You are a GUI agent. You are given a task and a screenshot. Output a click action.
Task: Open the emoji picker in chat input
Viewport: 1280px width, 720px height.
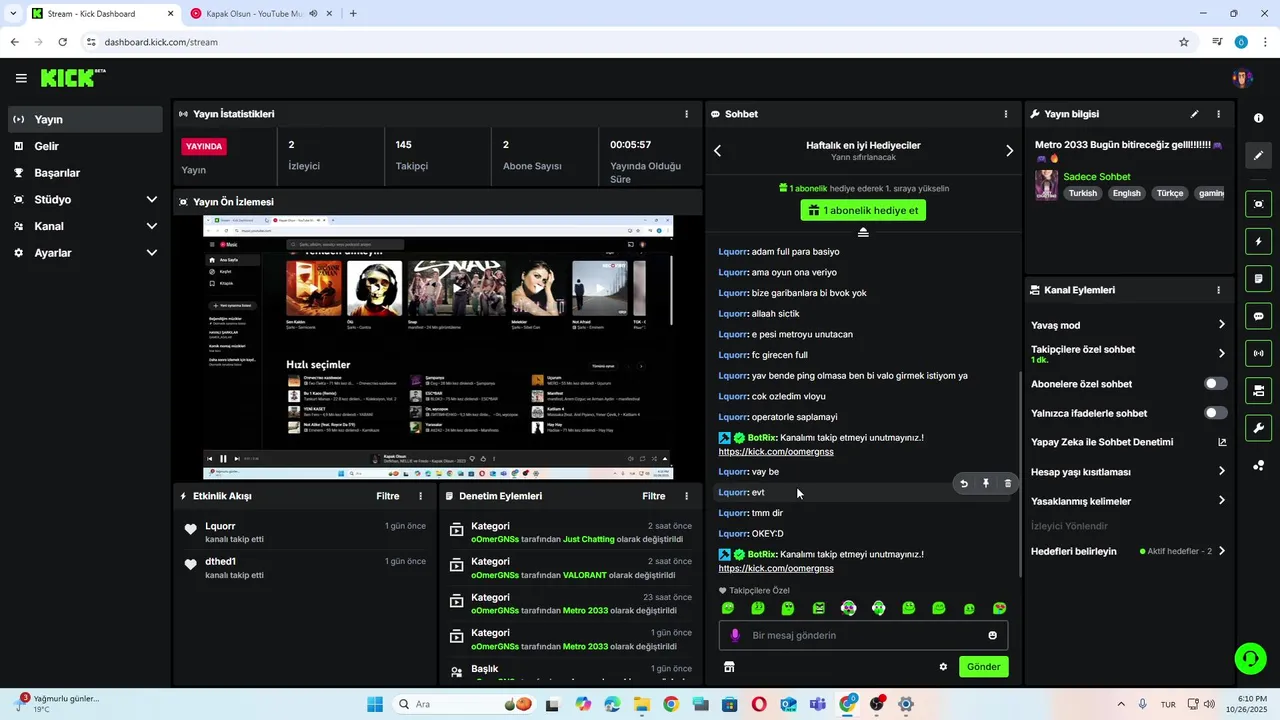click(x=992, y=635)
